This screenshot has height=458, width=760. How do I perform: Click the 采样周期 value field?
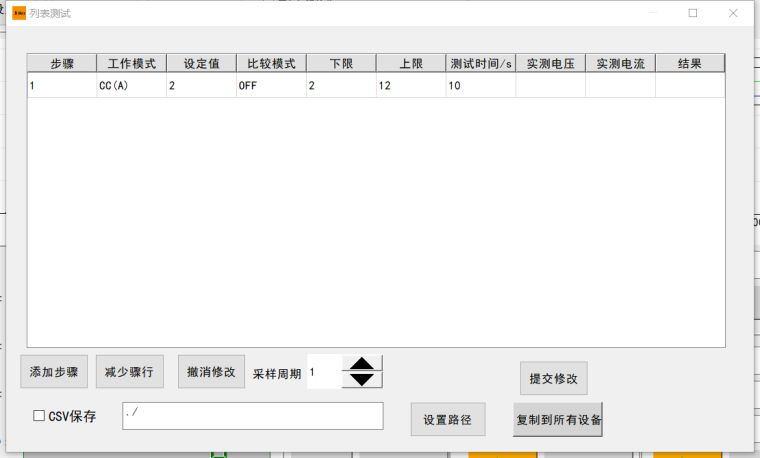tap(324, 372)
